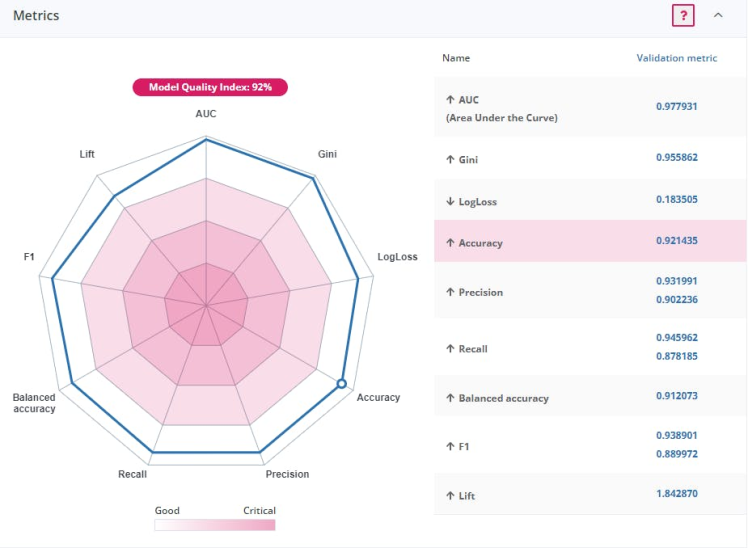748x548 pixels.
Task: Click the Model Quality Index badge
Action: tap(210, 87)
